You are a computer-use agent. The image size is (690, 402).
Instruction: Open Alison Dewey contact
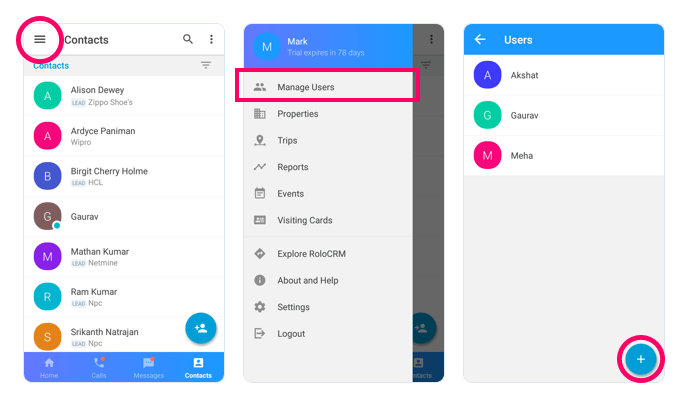click(x=124, y=96)
